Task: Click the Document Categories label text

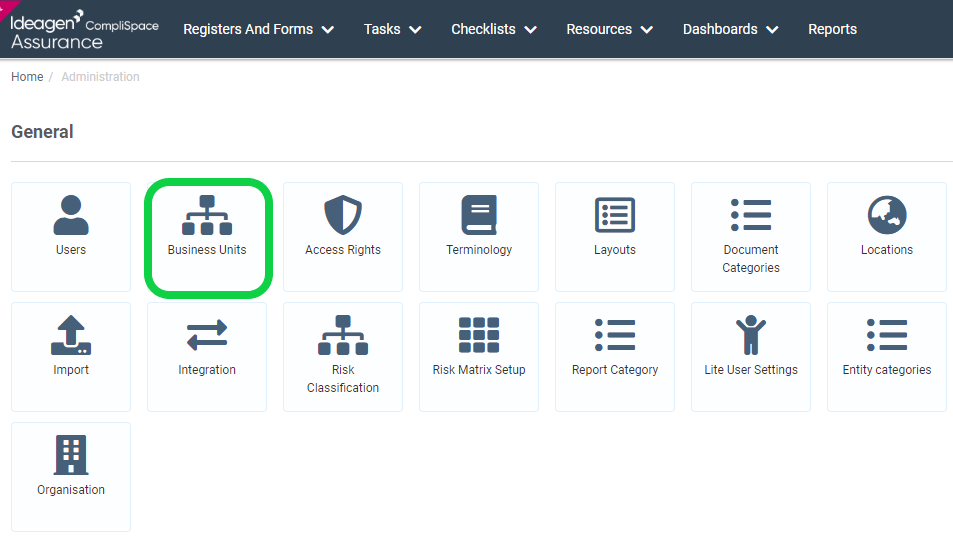Action: coord(751,259)
